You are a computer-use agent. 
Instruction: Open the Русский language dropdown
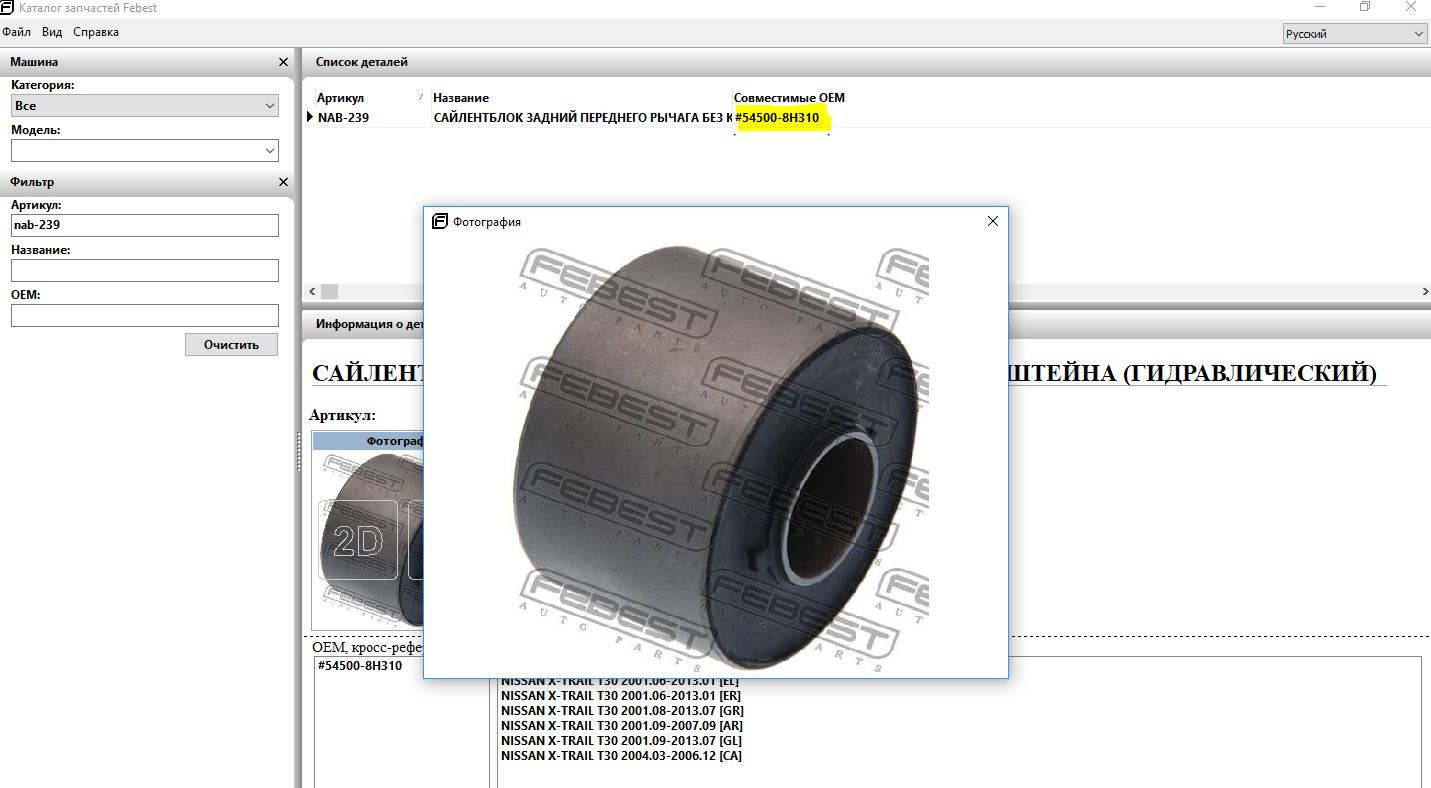coord(1355,34)
